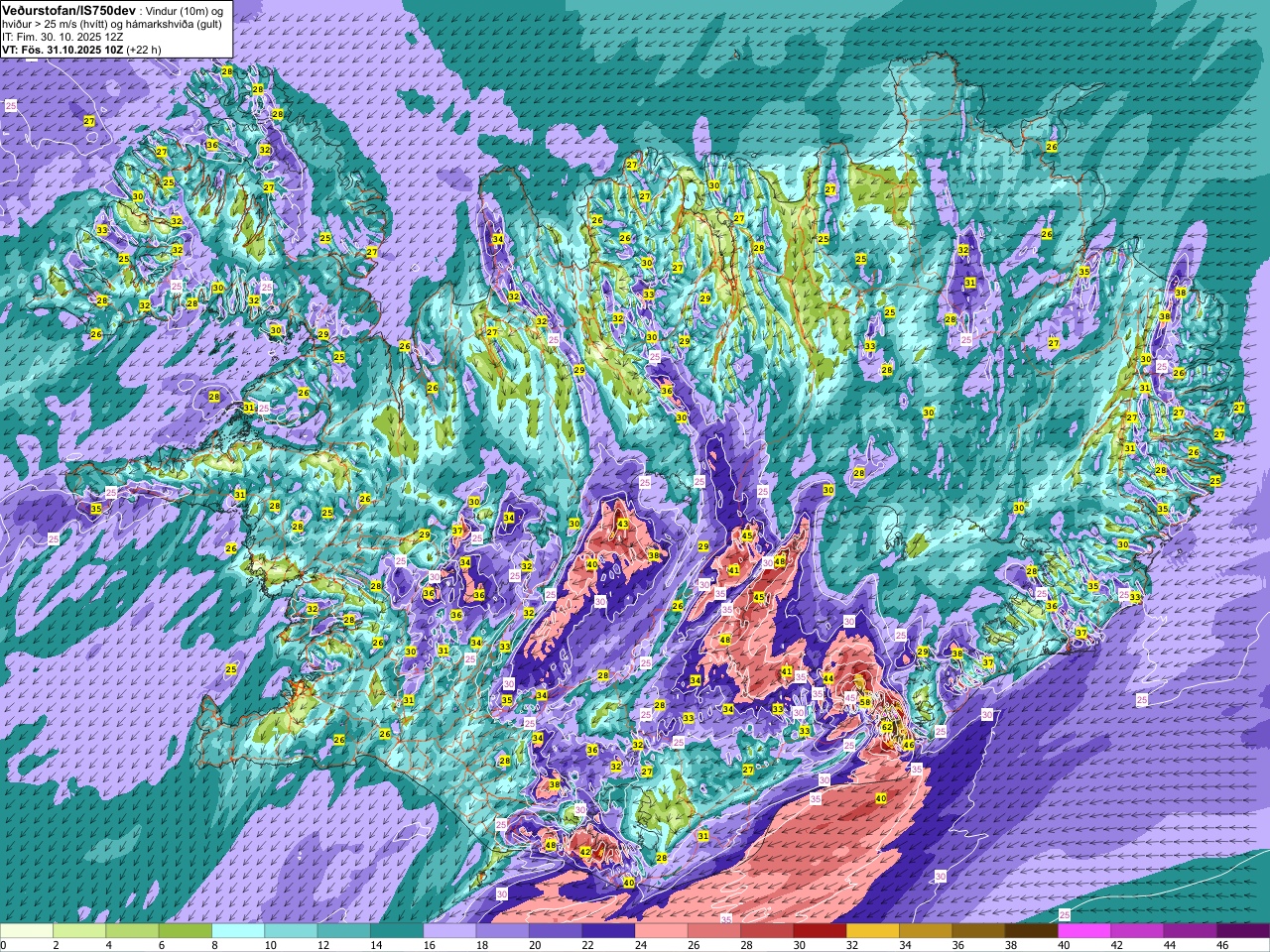Image resolution: width=1270 pixels, height=952 pixels.
Task: Click the brown swatch between 36 and 38
Action: click(979, 931)
